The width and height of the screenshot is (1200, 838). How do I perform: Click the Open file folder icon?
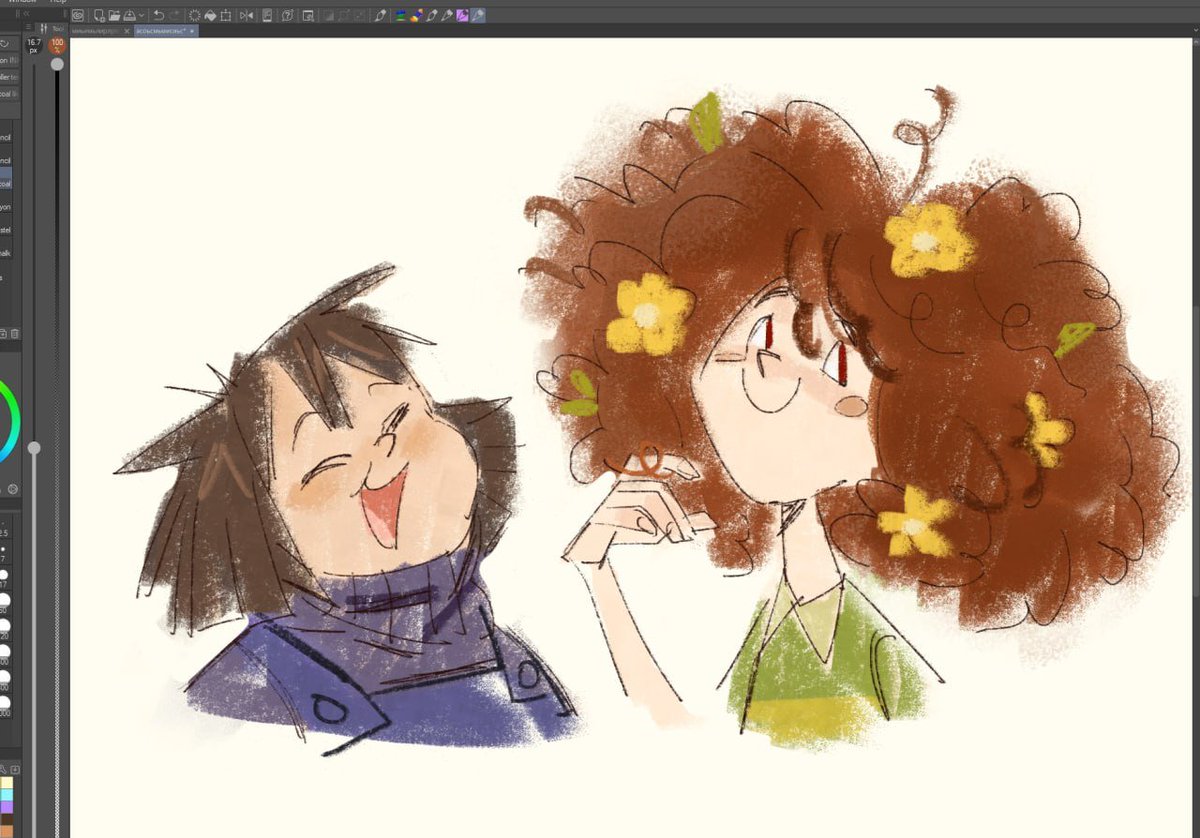click(x=115, y=16)
